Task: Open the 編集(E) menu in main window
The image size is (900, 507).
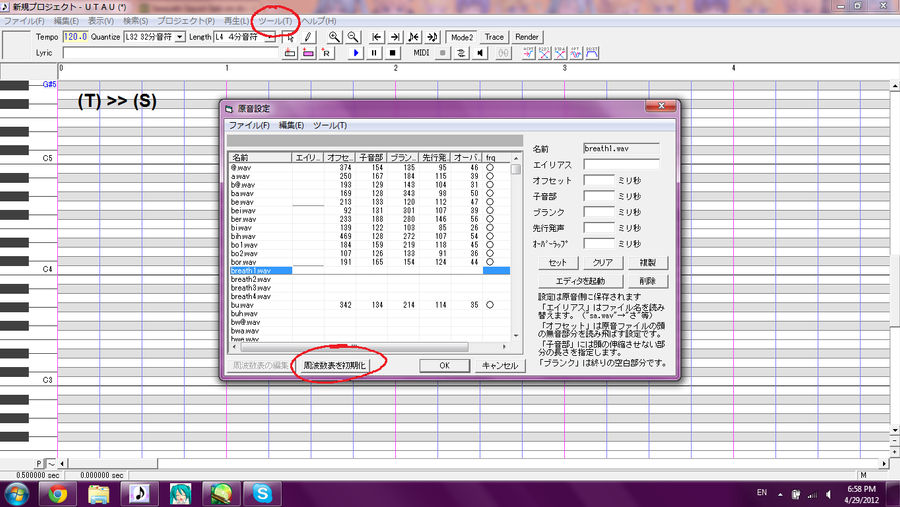Action: coord(66,21)
